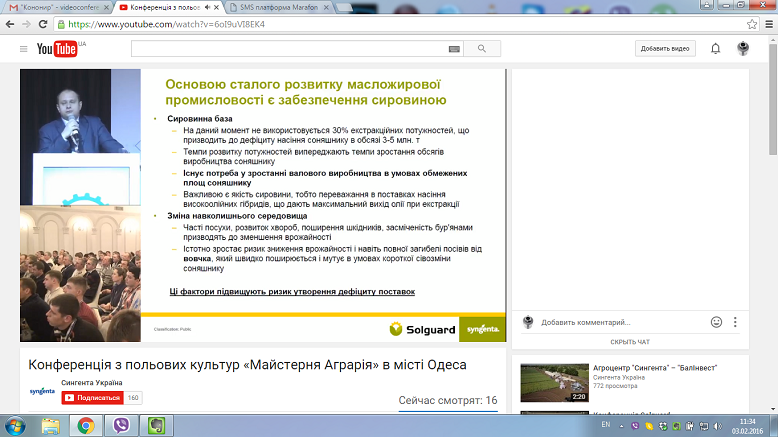The image size is (778, 437).
Task: Switch to Chrome in taskbar
Action: click(86, 426)
